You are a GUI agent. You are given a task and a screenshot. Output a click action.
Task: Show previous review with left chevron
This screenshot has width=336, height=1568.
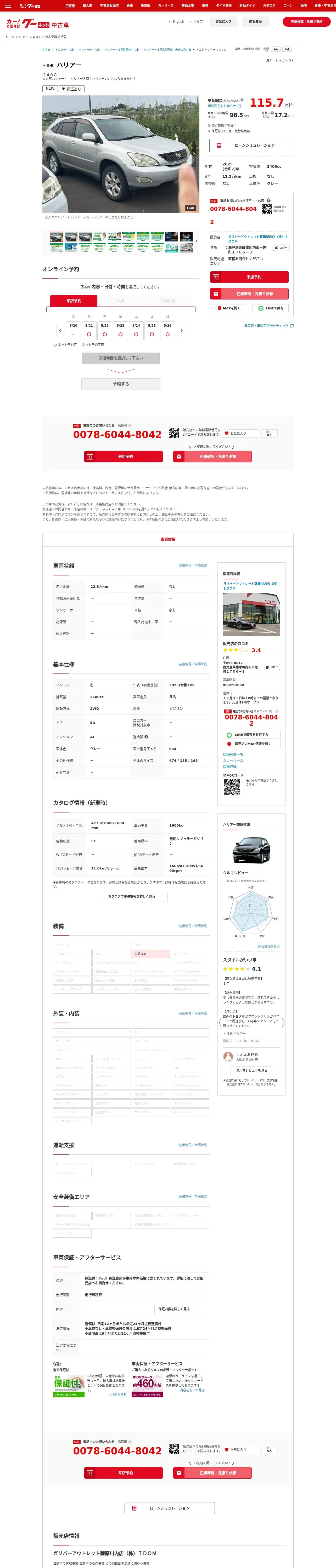pos(220,1023)
